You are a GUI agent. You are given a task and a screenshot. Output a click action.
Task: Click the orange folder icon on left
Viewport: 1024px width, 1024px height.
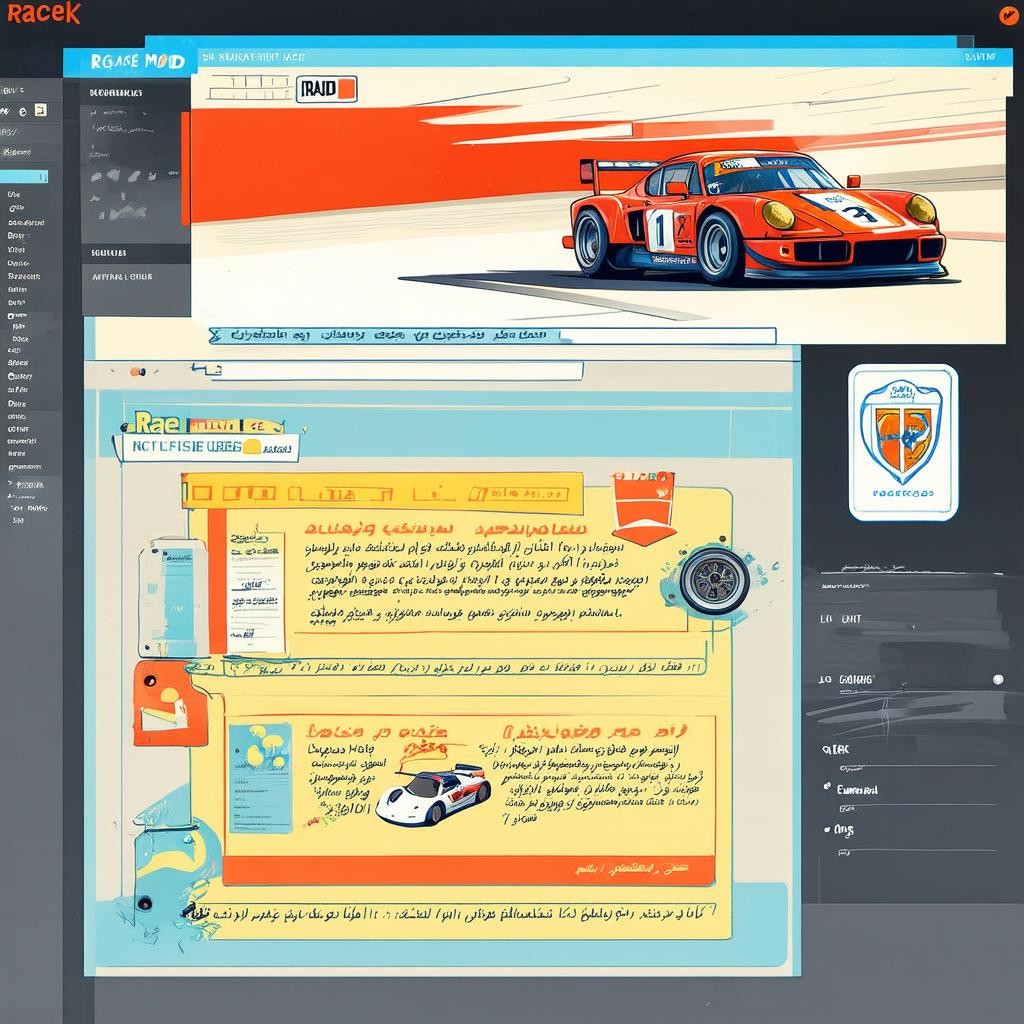click(x=170, y=703)
